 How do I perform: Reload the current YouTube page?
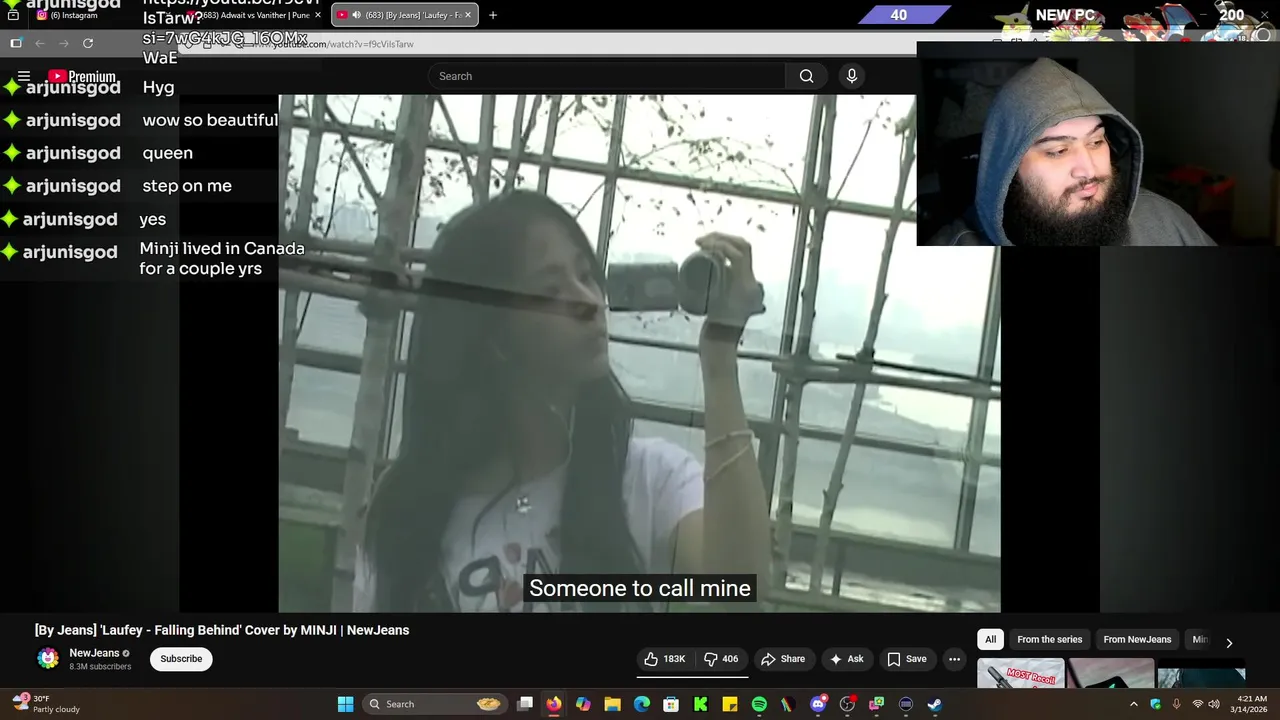pyautogui.click(x=88, y=43)
